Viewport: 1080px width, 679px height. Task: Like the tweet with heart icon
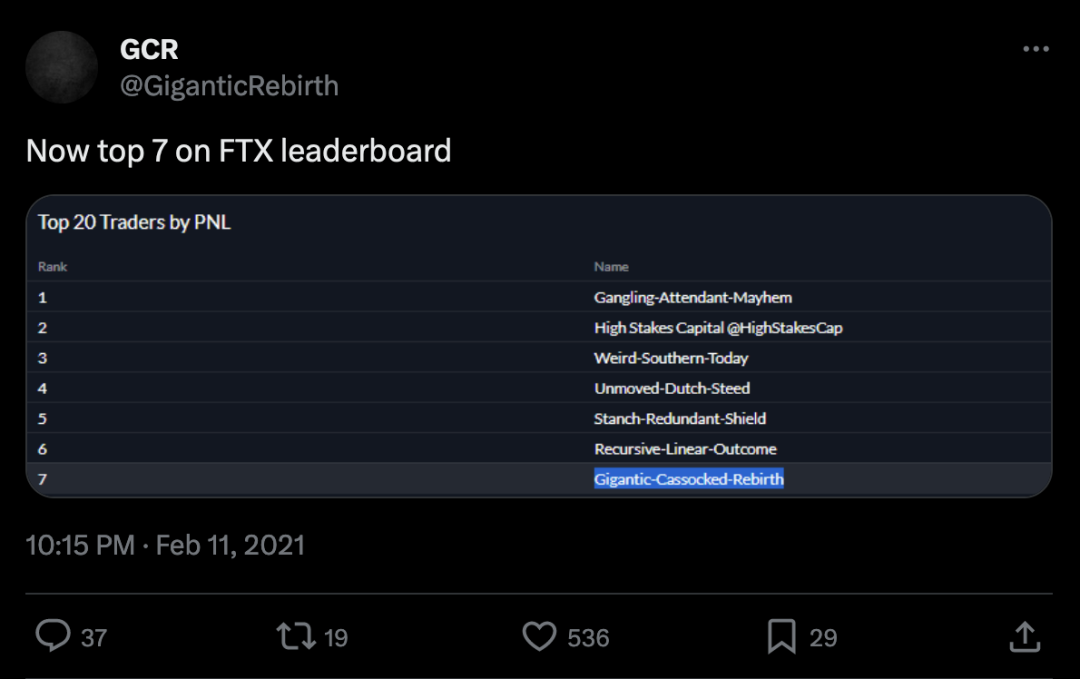pyautogui.click(x=539, y=637)
